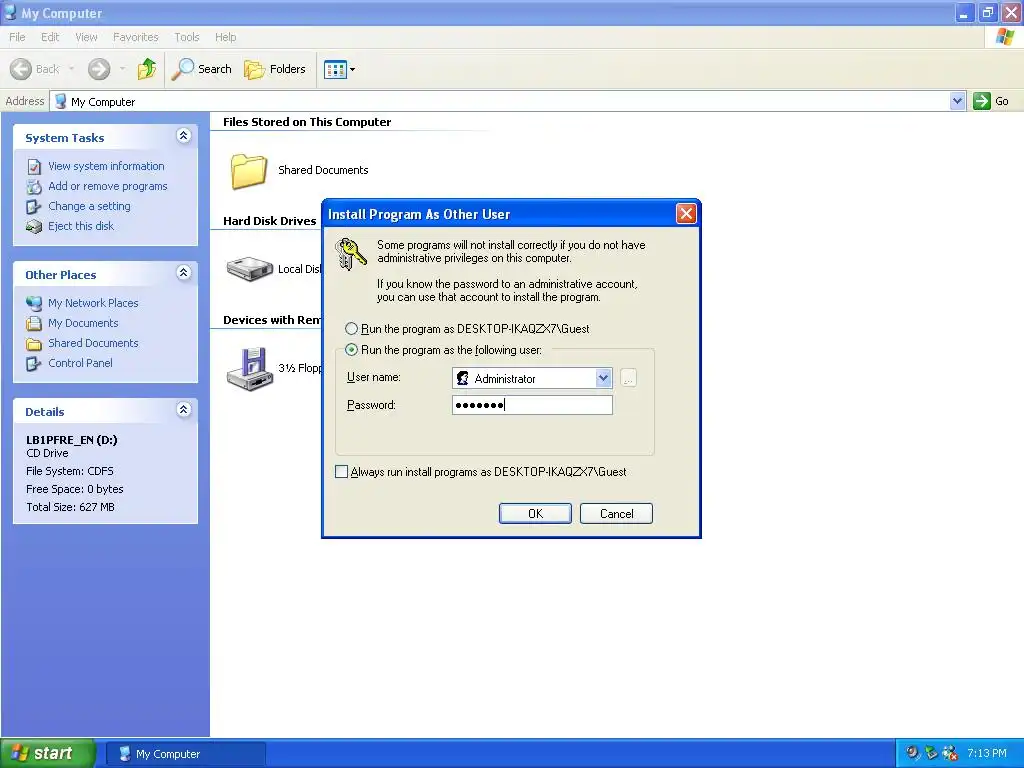Collapse the Details panel
Image resolution: width=1024 pixels, height=768 pixels.
tap(184, 410)
